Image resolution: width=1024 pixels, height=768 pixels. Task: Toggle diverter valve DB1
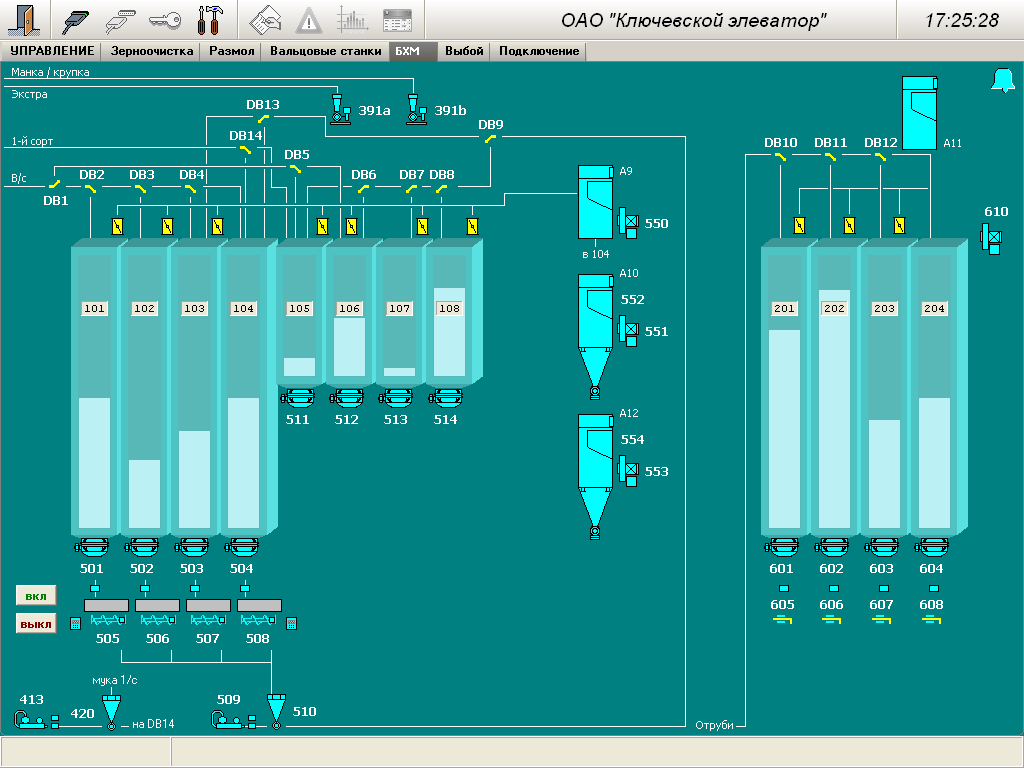[x=56, y=185]
